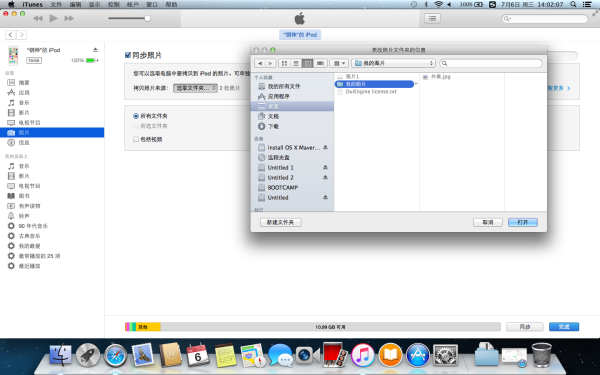This screenshot has width=600, height=375.
Task: Open the 最常播放的 25 项 playlist
Action: point(39,256)
